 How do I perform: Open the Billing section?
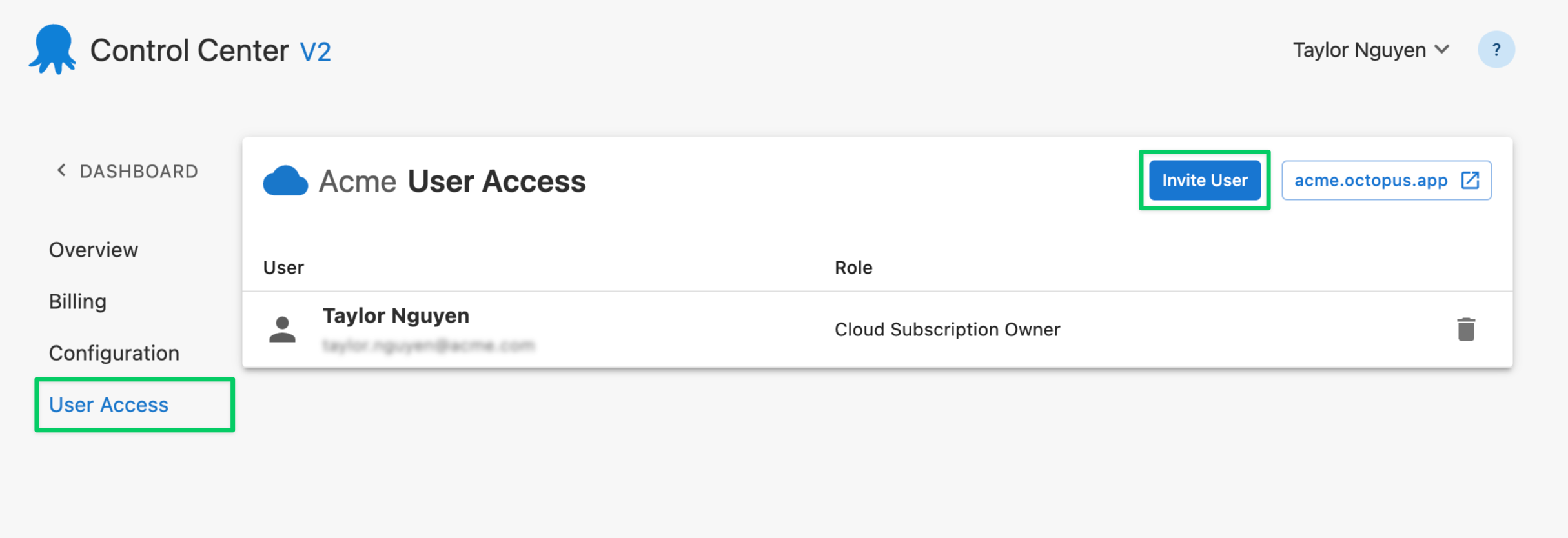click(78, 301)
